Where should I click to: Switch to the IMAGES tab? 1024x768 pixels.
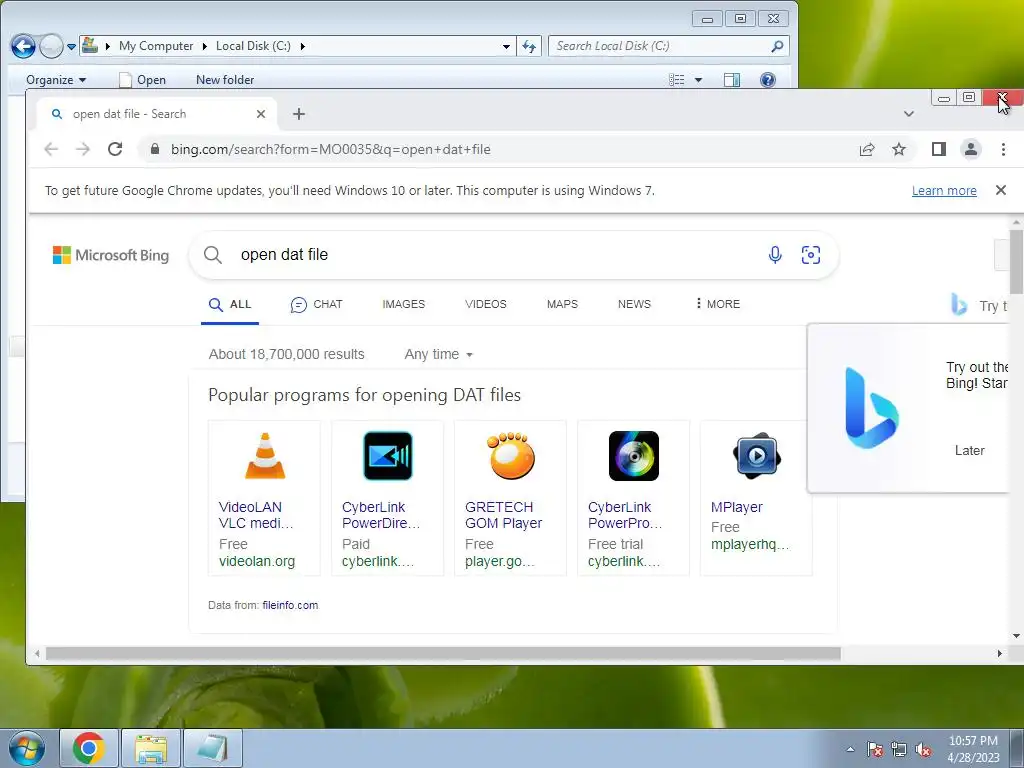click(x=404, y=304)
